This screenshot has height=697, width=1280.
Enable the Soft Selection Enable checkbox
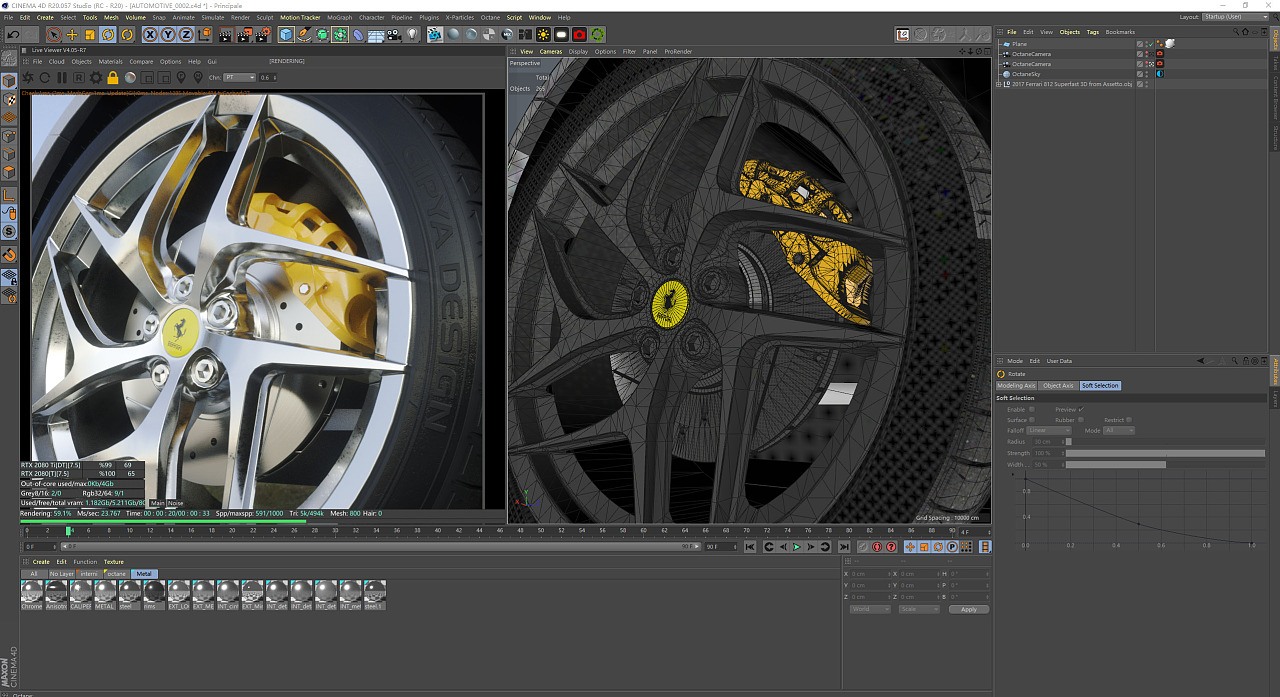click(1032, 409)
